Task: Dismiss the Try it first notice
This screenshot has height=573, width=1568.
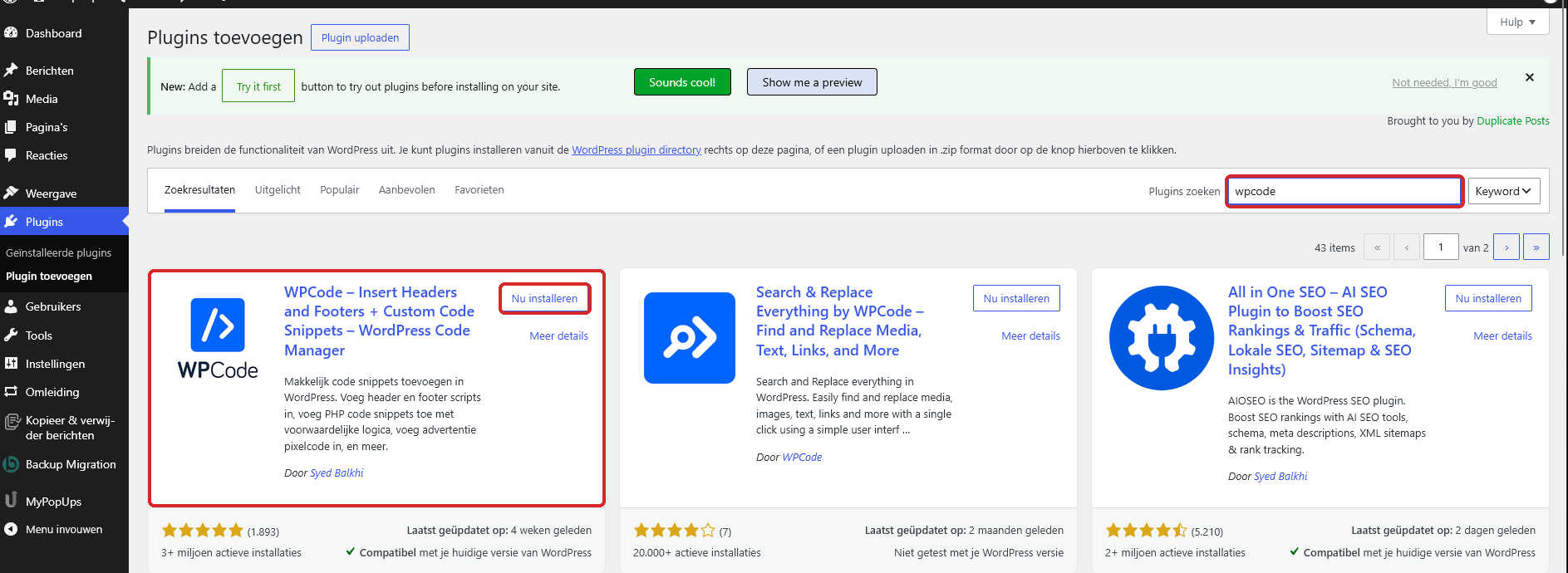Action: [1530, 77]
